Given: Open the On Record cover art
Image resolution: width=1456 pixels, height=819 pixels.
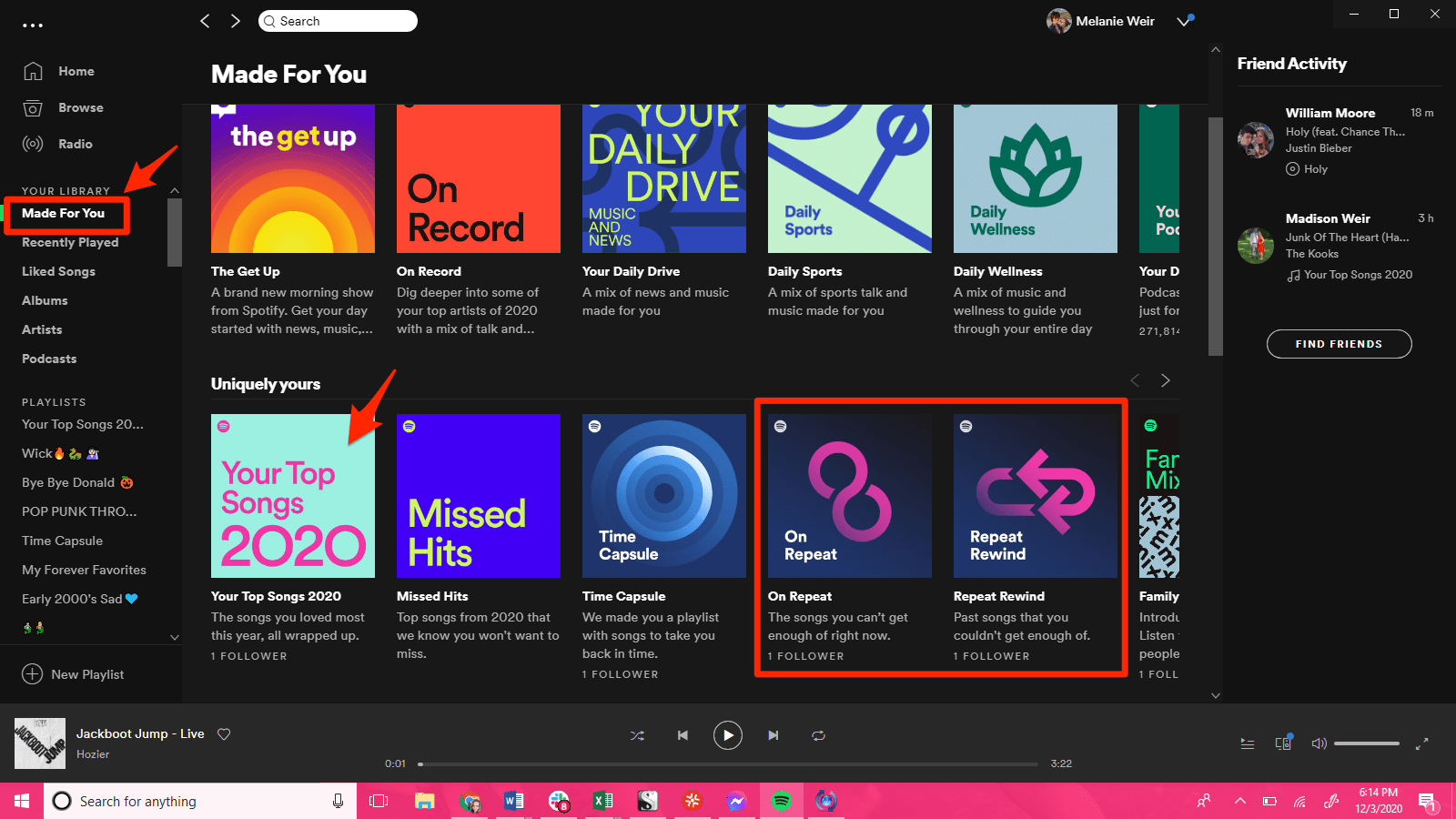Looking at the screenshot, I should (479, 178).
